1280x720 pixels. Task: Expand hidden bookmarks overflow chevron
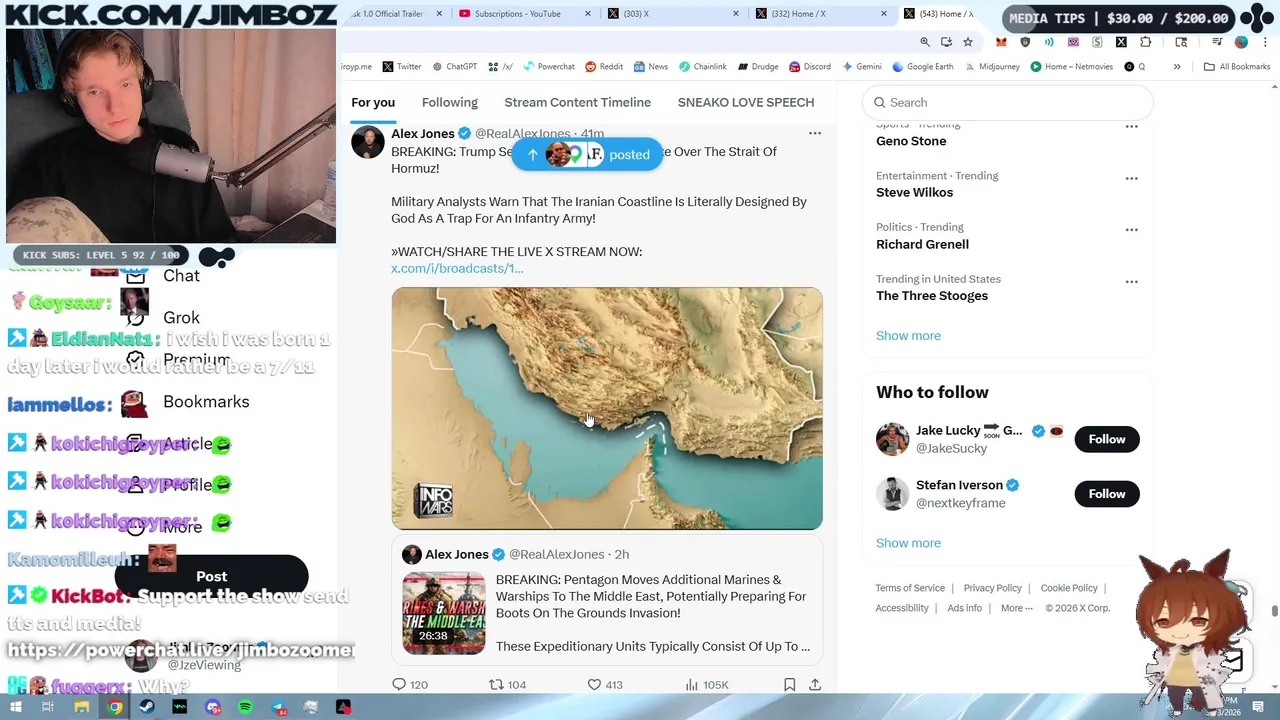[1177, 66]
